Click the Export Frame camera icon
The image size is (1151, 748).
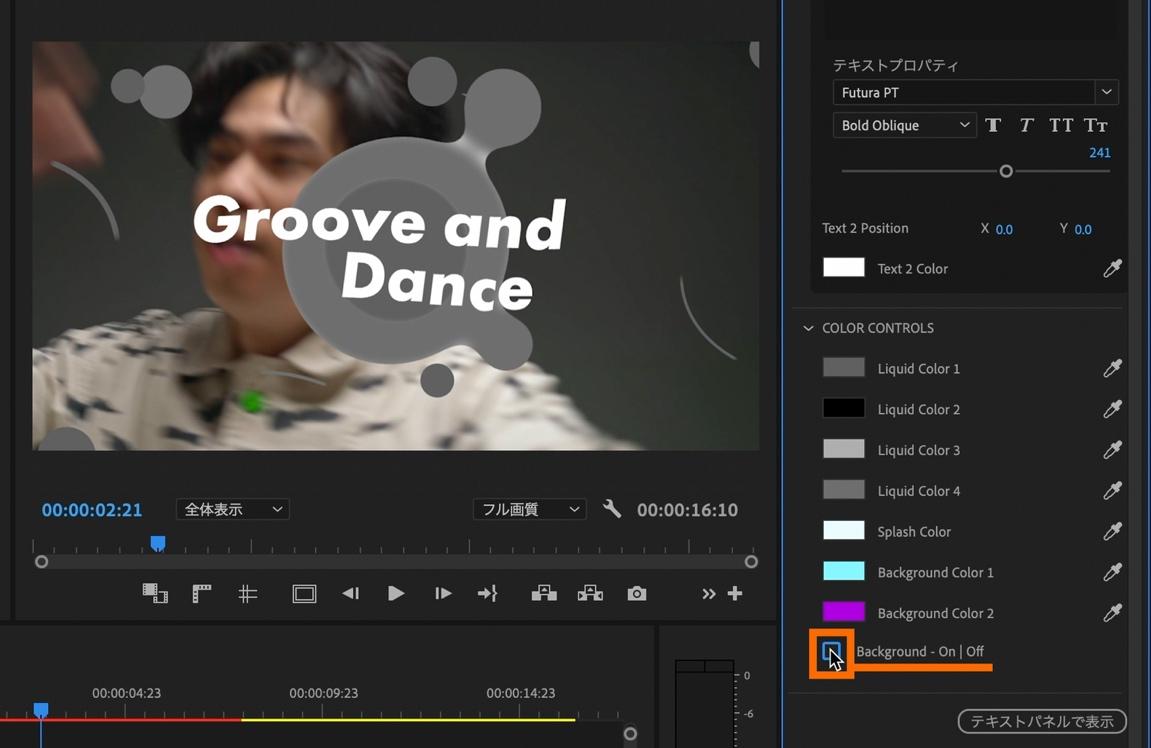click(x=636, y=593)
